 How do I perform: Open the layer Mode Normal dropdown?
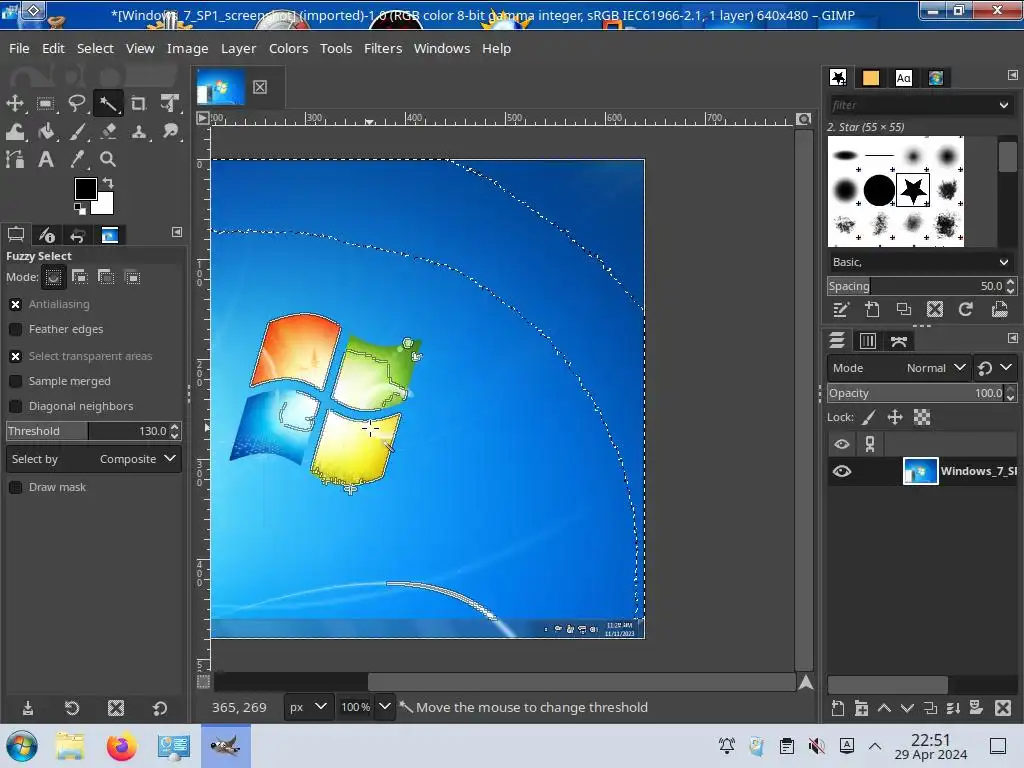[899, 368]
